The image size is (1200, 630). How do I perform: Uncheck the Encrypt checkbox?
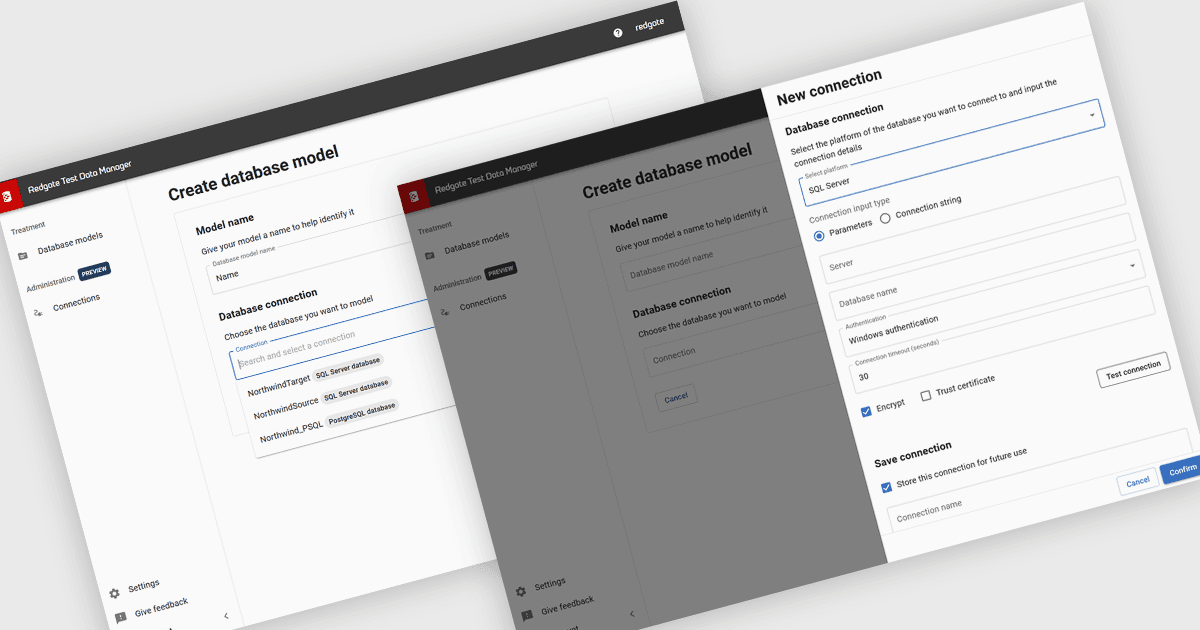[867, 411]
